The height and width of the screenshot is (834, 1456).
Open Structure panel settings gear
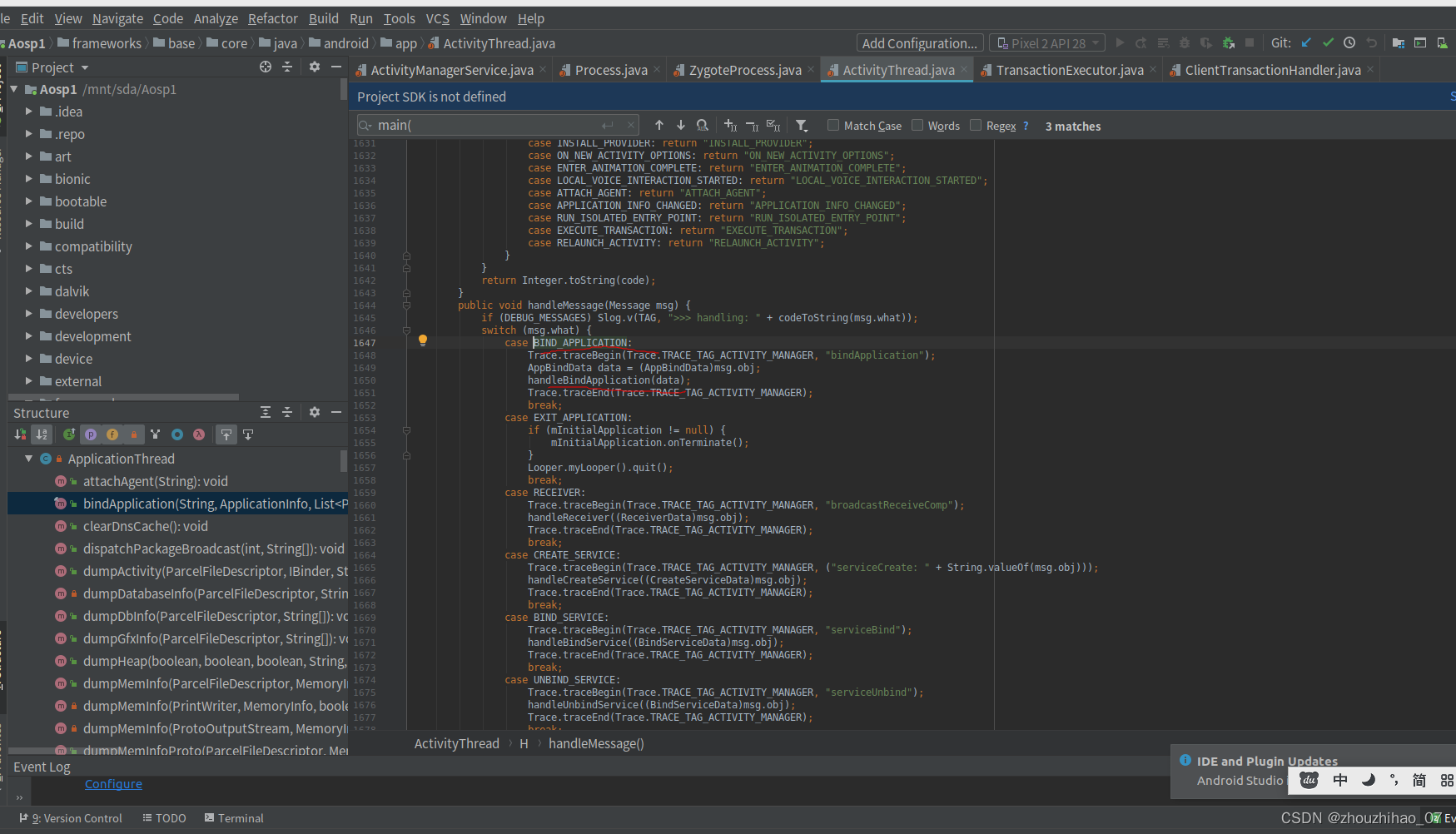coord(315,412)
